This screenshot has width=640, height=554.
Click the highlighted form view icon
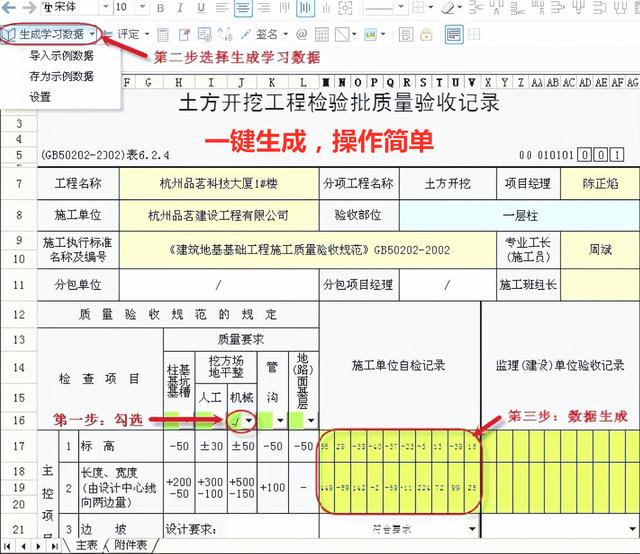click(x=454, y=35)
